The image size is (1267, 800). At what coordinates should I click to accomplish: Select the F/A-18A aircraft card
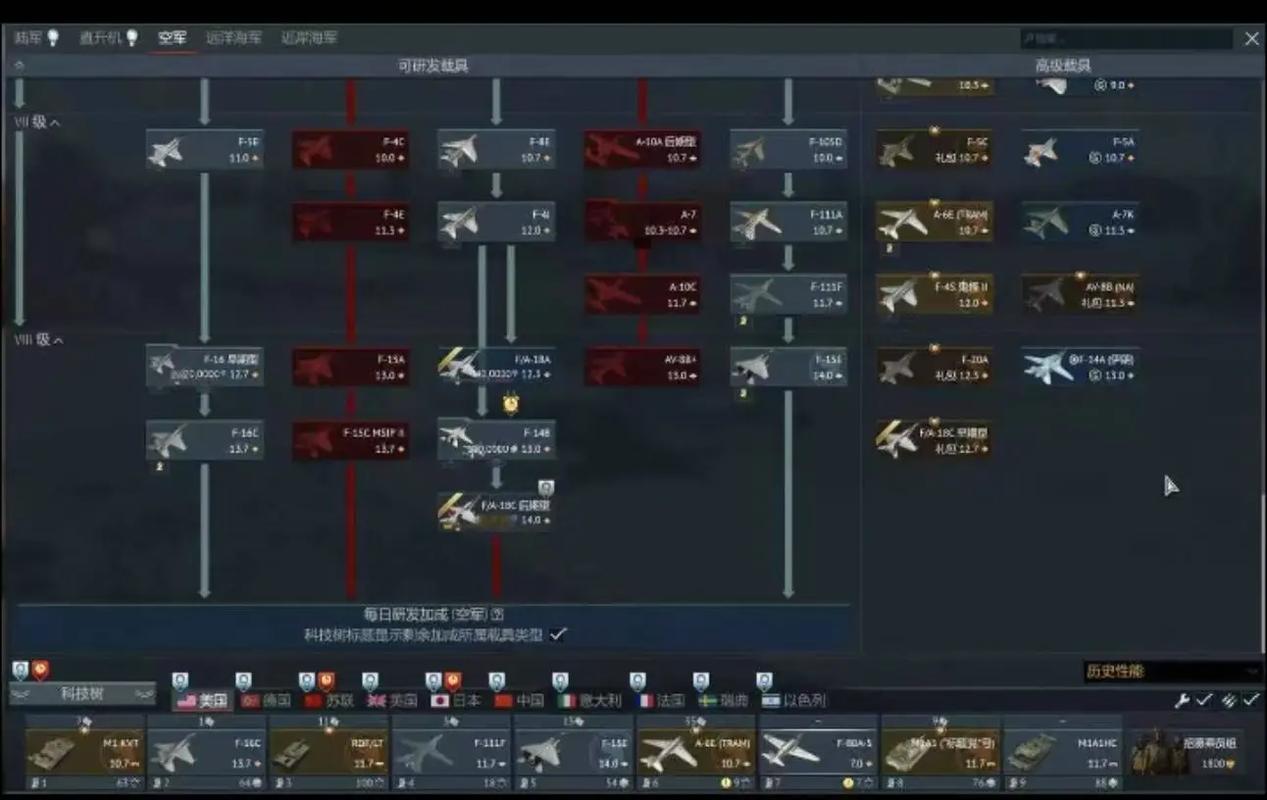496,366
